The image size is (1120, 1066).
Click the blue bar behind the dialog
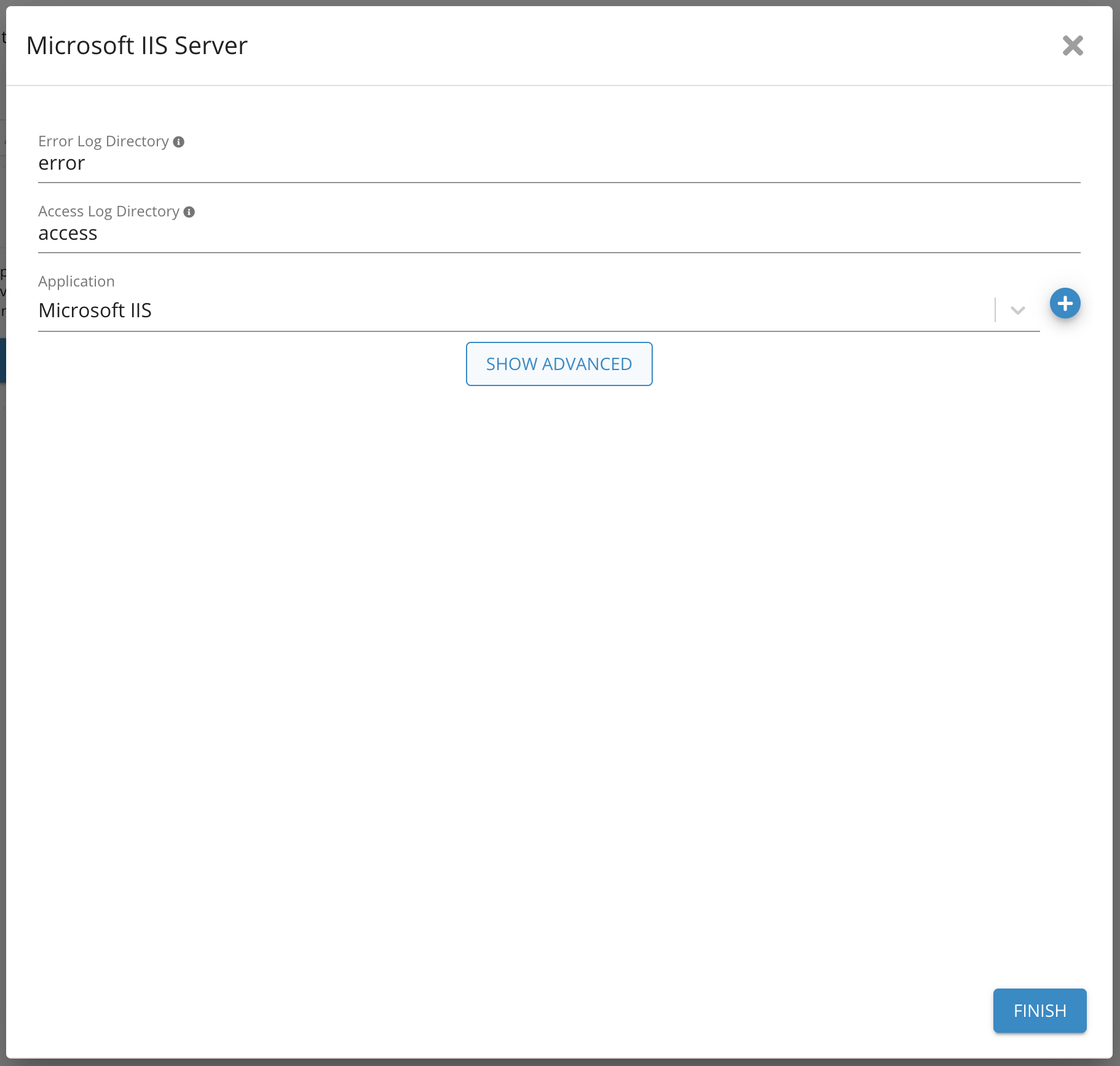click(x=2, y=360)
